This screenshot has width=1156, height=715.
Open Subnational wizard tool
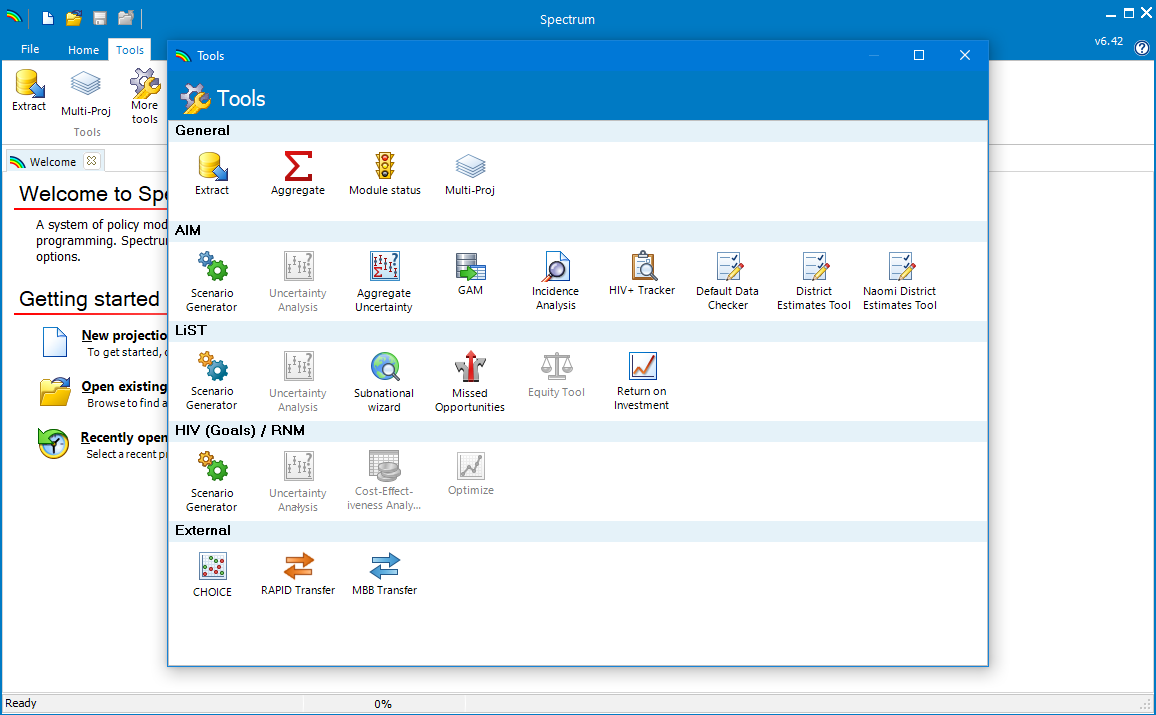coord(384,382)
